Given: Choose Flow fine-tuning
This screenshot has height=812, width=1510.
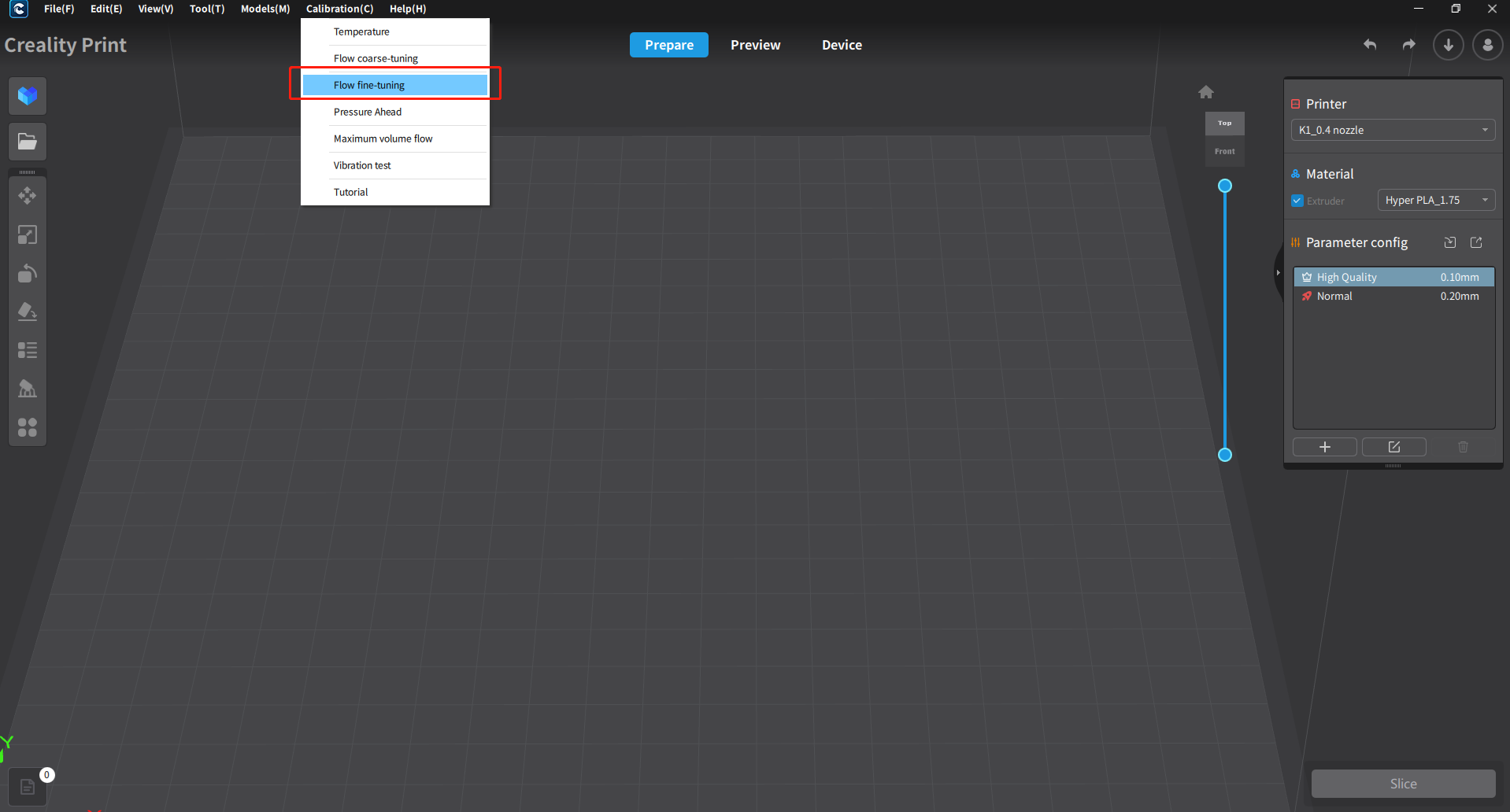Looking at the screenshot, I should (395, 85).
